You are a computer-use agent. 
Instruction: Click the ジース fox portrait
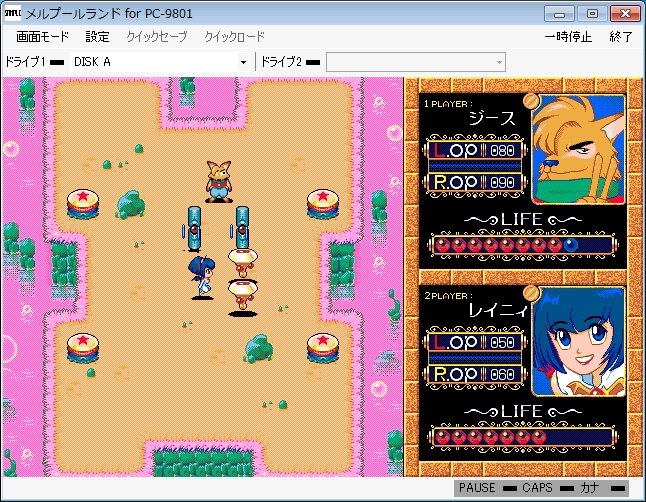click(x=578, y=149)
